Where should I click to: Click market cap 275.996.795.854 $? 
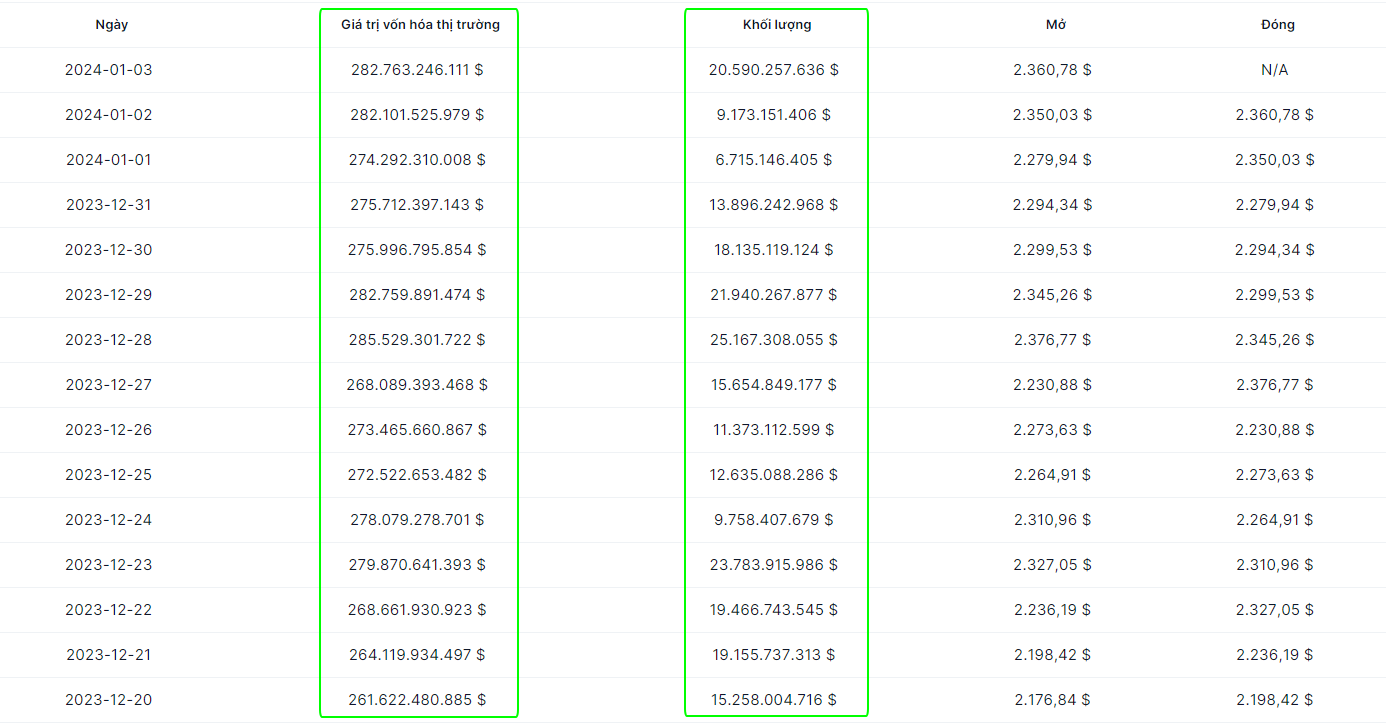(x=418, y=250)
